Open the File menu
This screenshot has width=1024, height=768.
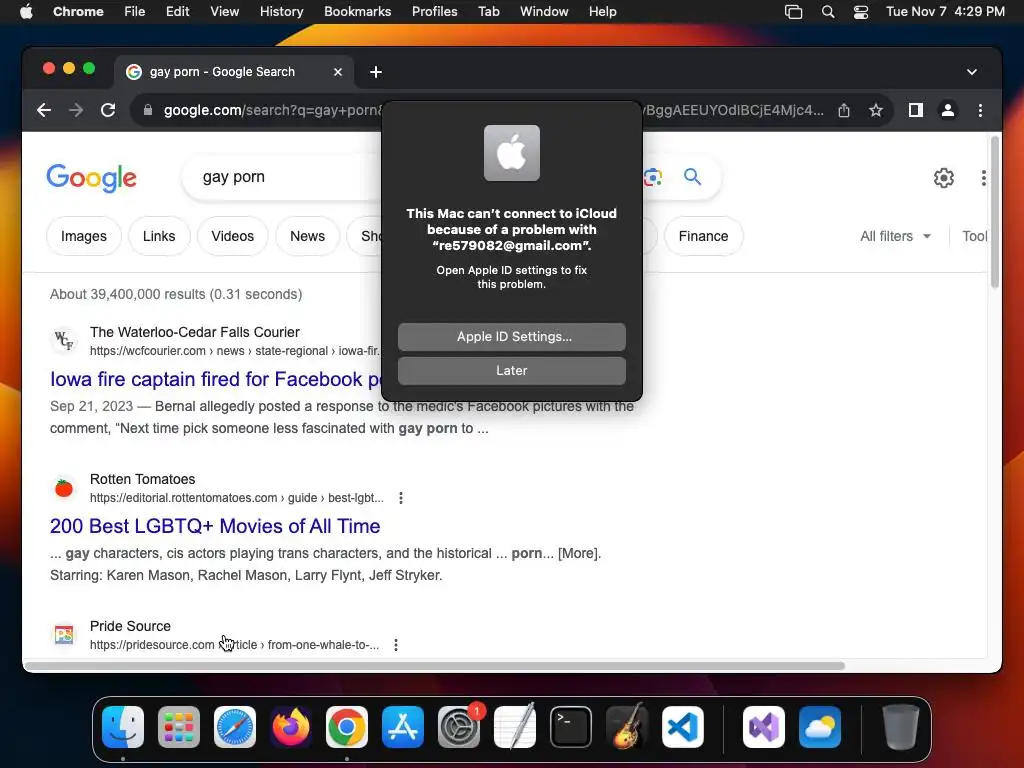pos(135,11)
